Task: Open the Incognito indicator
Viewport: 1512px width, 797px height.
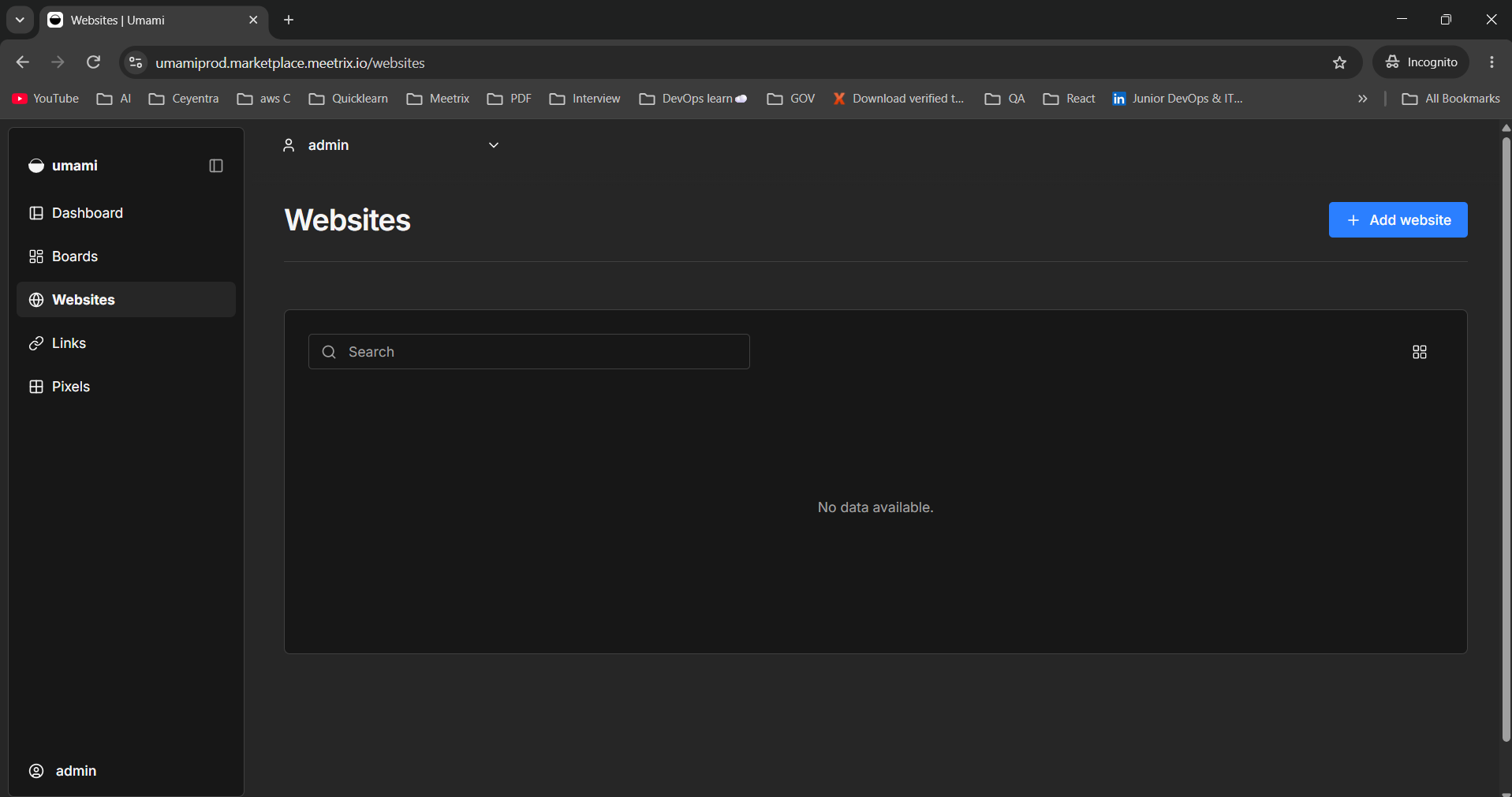Action: click(1421, 62)
